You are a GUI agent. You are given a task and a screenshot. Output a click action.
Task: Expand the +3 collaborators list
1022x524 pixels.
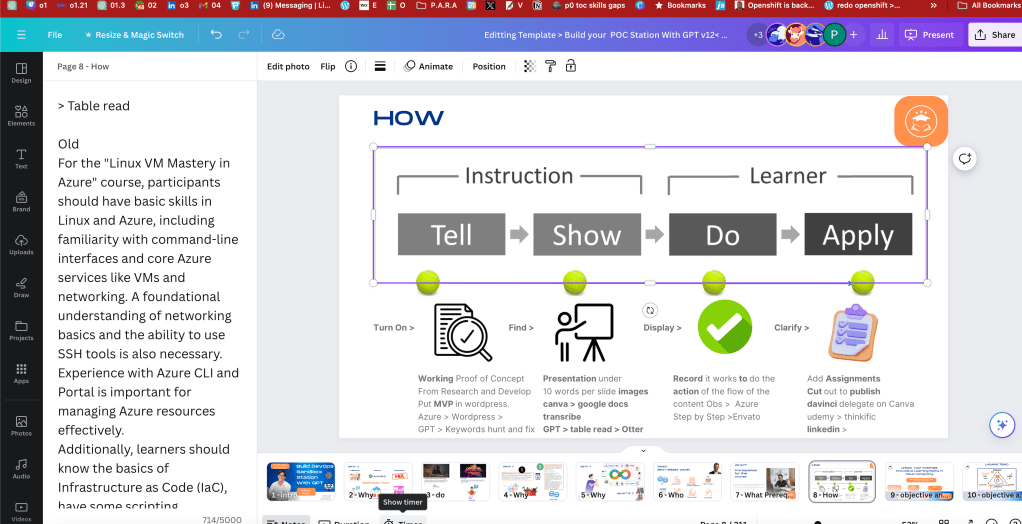click(x=757, y=35)
